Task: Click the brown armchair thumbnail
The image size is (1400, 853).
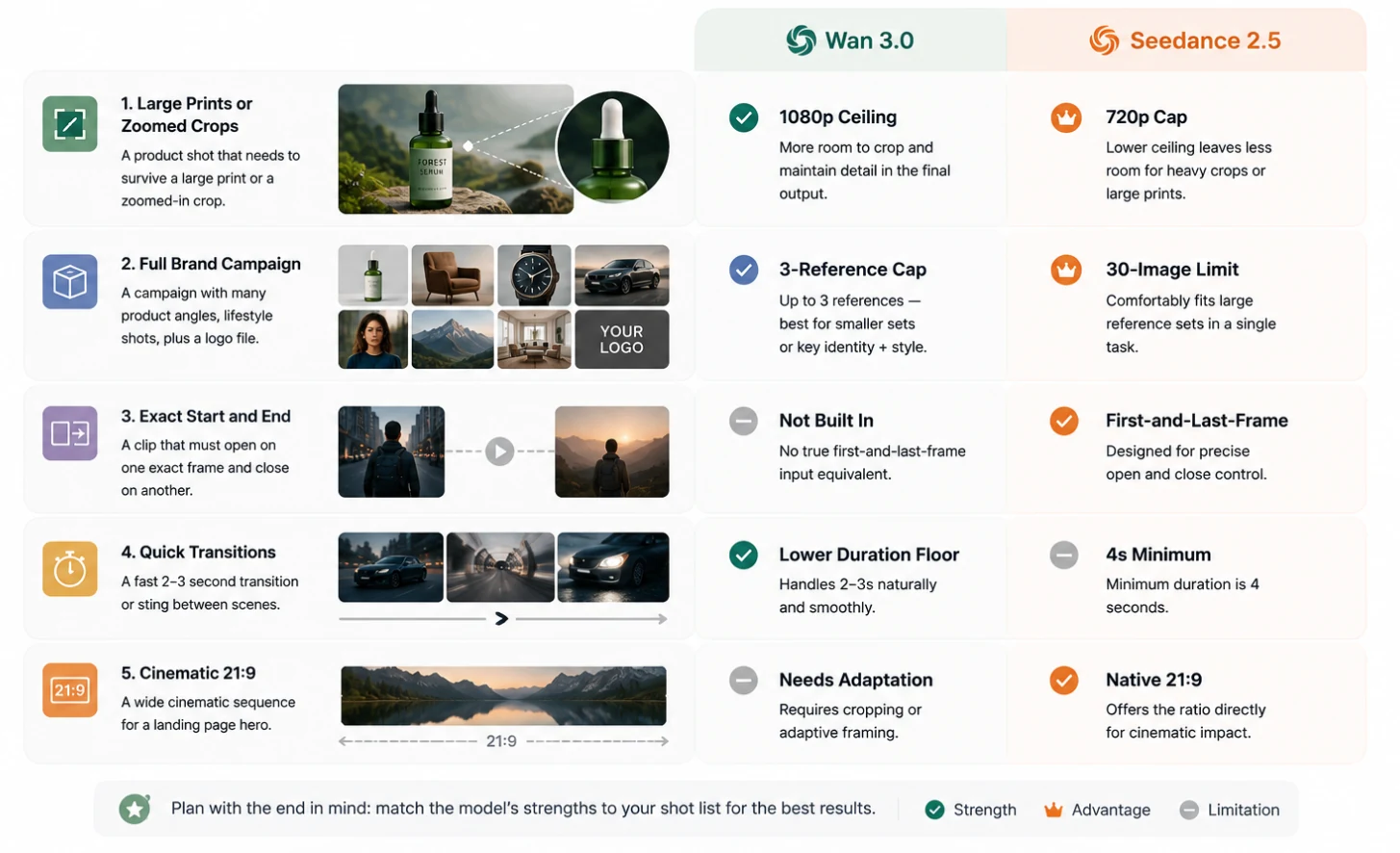Action: click(x=452, y=275)
